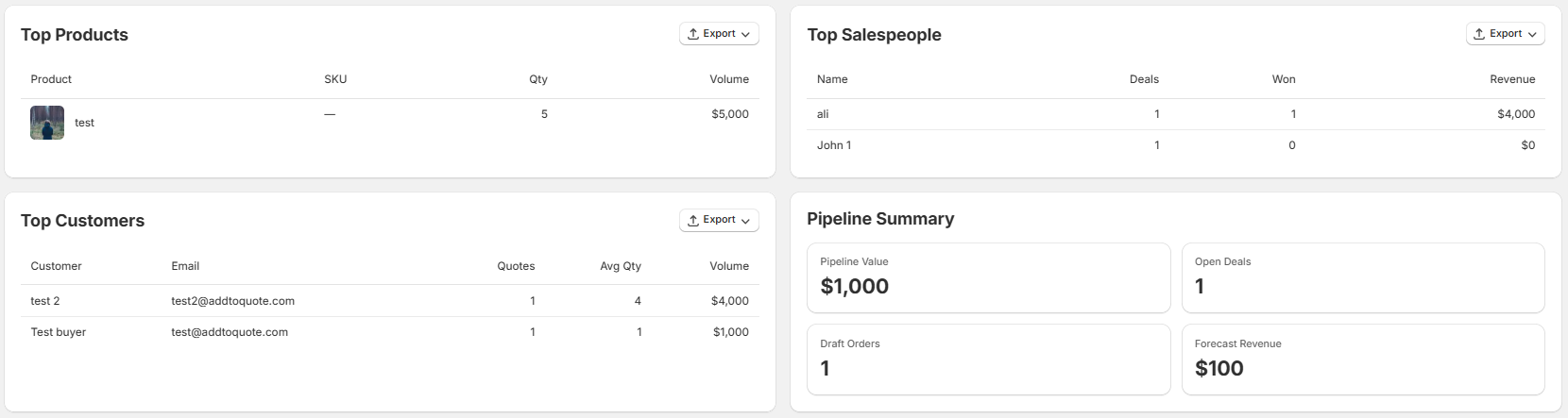This screenshot has width=1568, height=418.
Task: Click email test@addtoquote.com
Action: [230, 332]
